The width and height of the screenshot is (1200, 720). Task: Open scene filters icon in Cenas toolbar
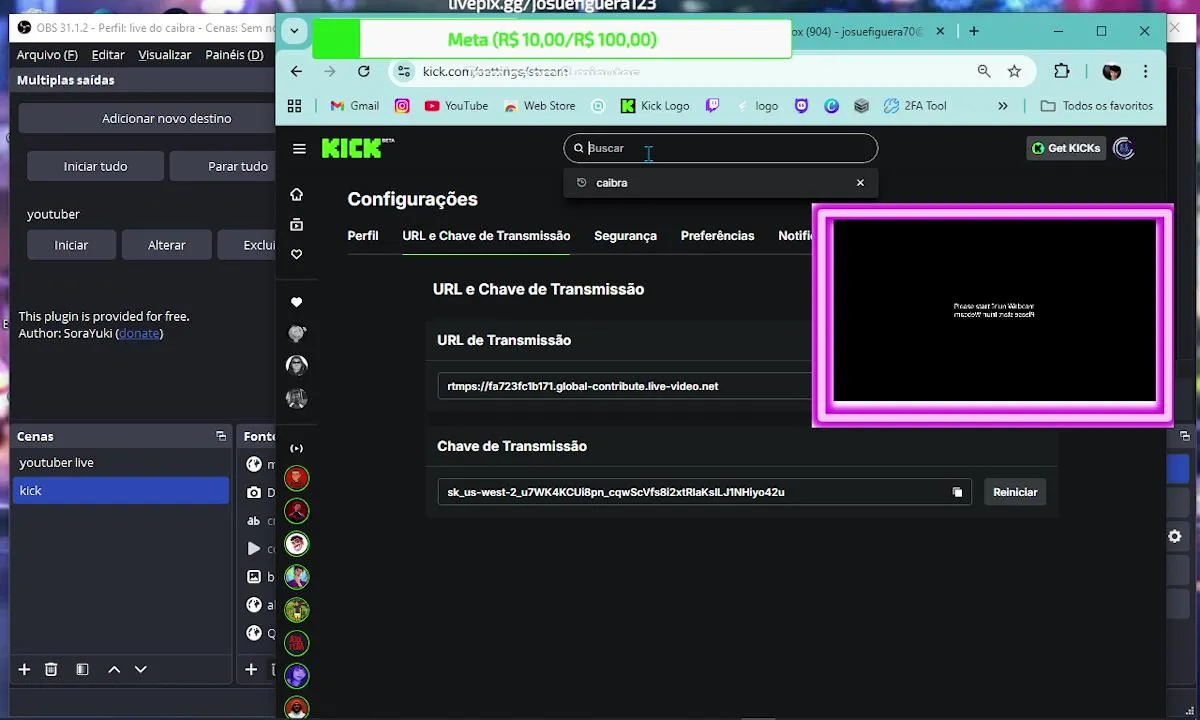[83, 669]
